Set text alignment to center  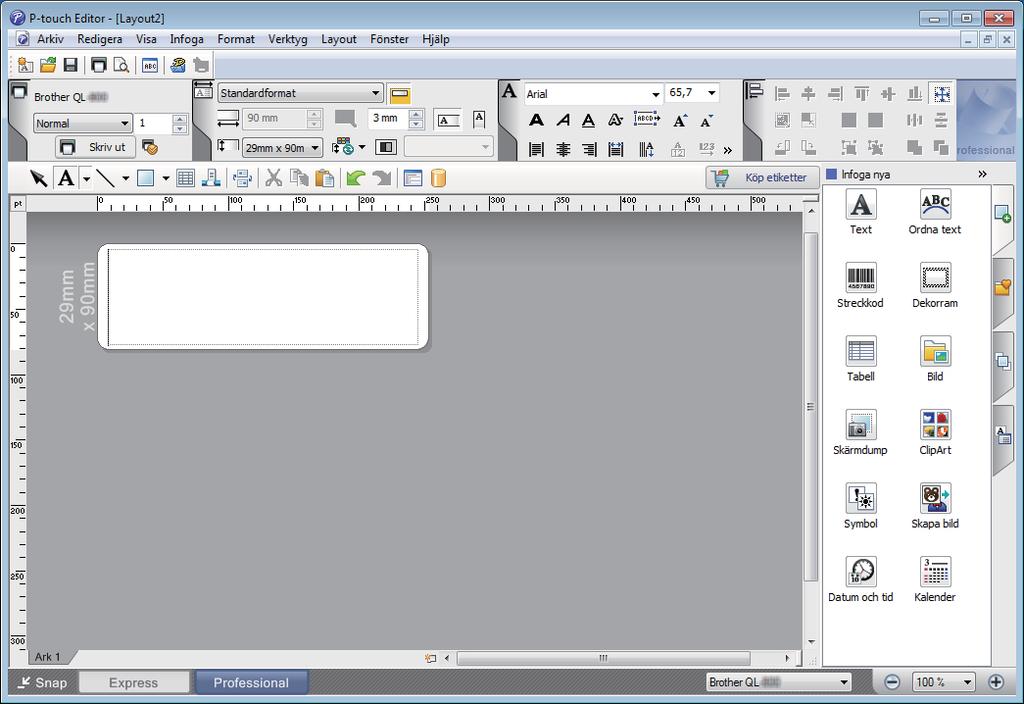pyautogui.click(x=563, y=150)
